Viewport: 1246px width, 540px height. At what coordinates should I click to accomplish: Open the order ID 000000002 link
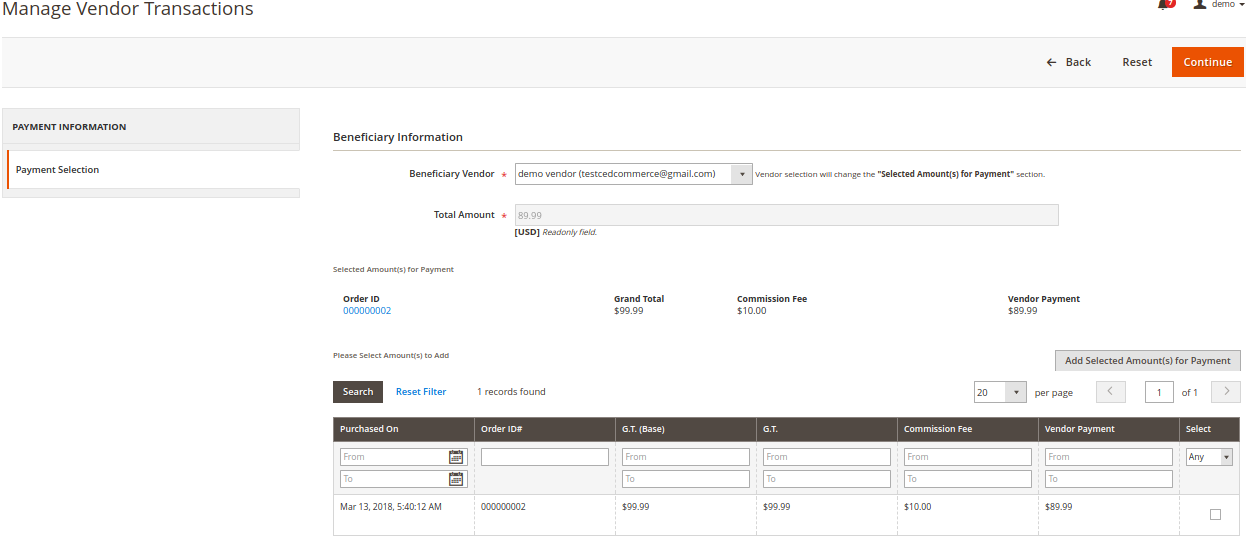click(x=367, y=311)
